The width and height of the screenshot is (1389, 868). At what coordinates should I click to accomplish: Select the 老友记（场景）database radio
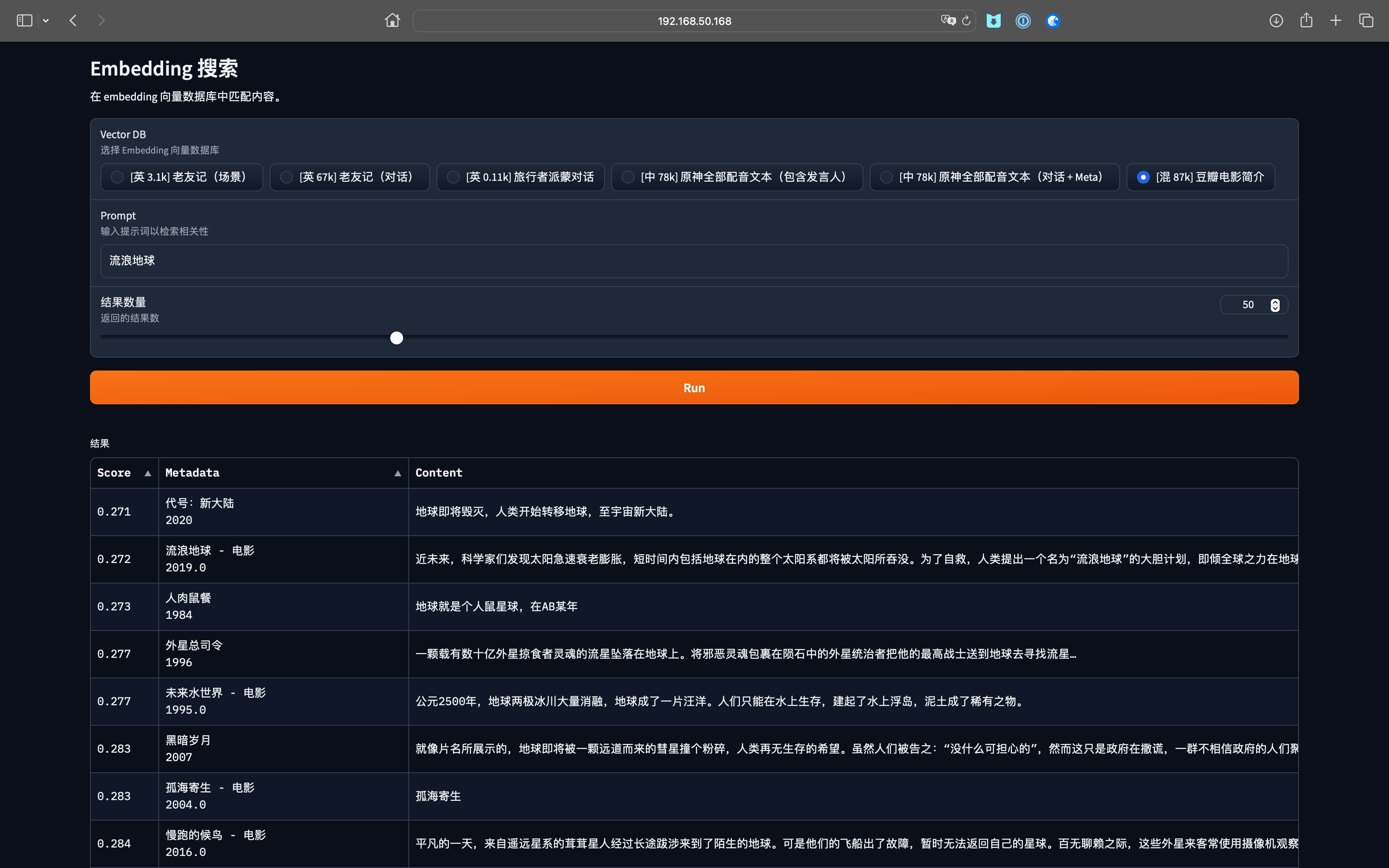[181, 177]
